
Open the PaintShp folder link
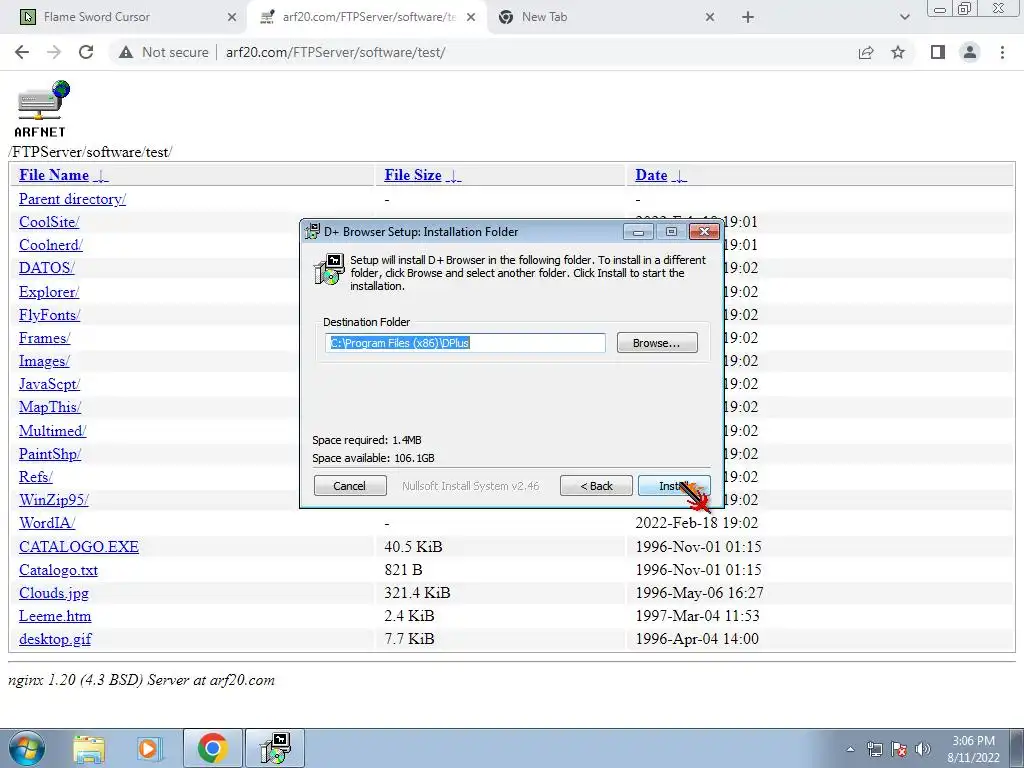point(50,454)
